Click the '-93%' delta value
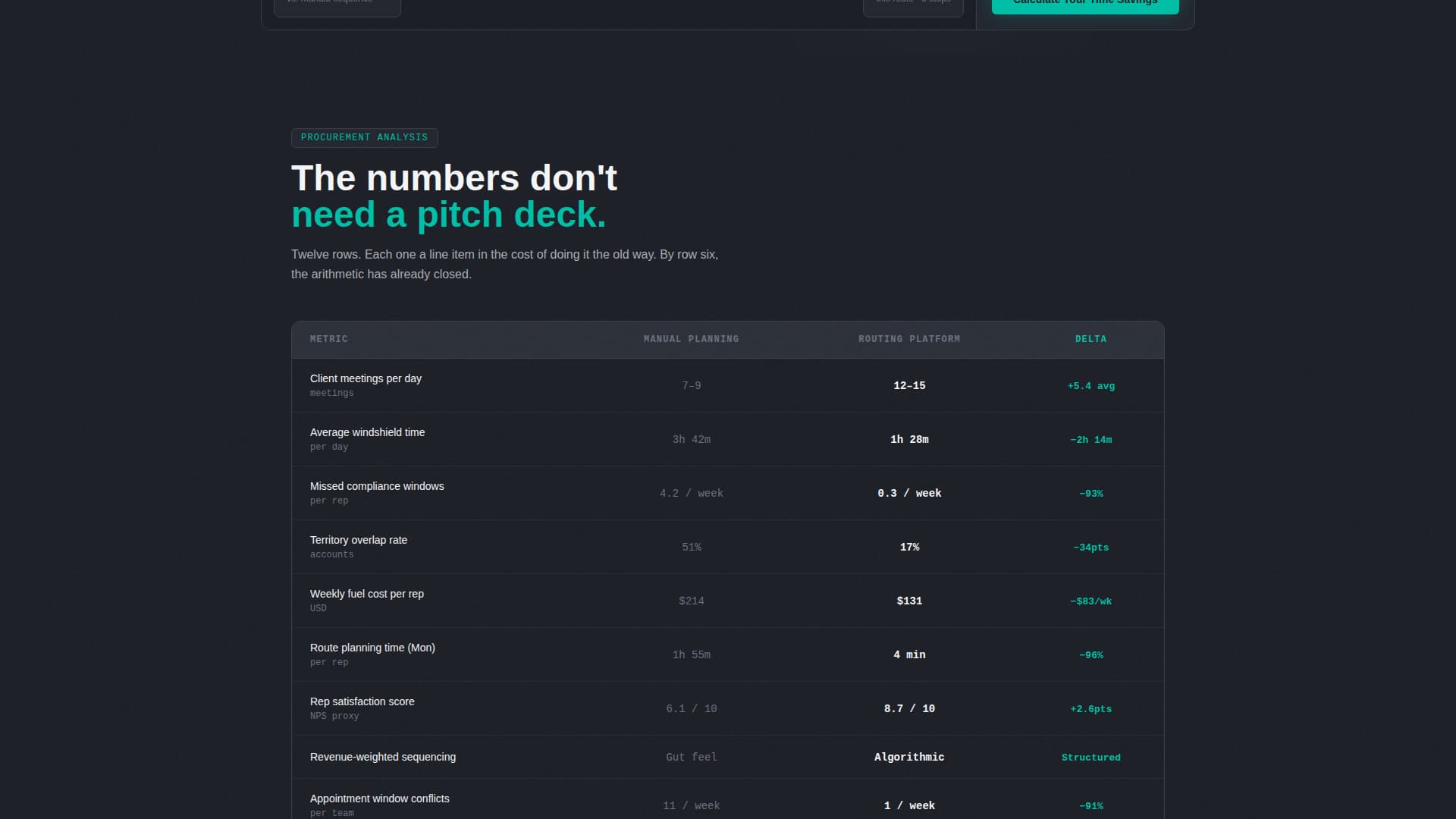Screen dimensions: 1456x819 pos(1091,493)
